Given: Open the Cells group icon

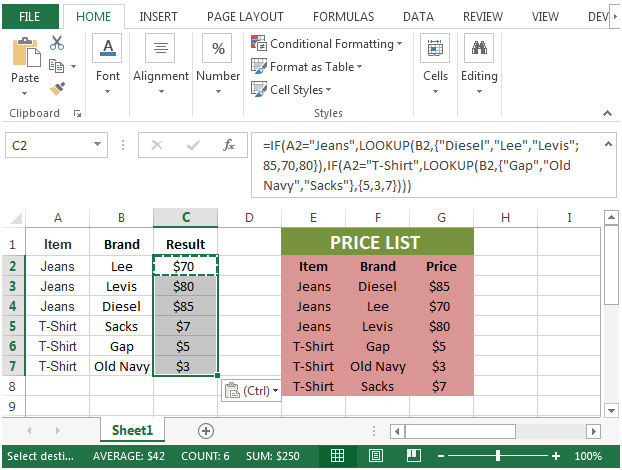Looking at the screenshot, I should click(x=435, y=48).
